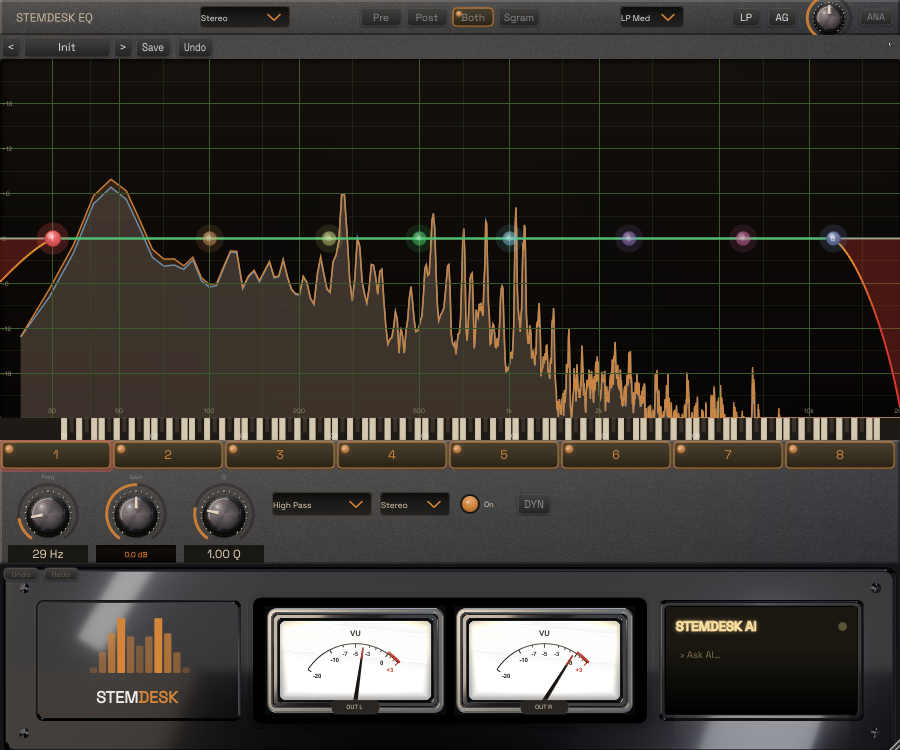This screenshot has height=750, width=900.
Task: Toggle band 7 enable LED
Action: coord(681,449)
